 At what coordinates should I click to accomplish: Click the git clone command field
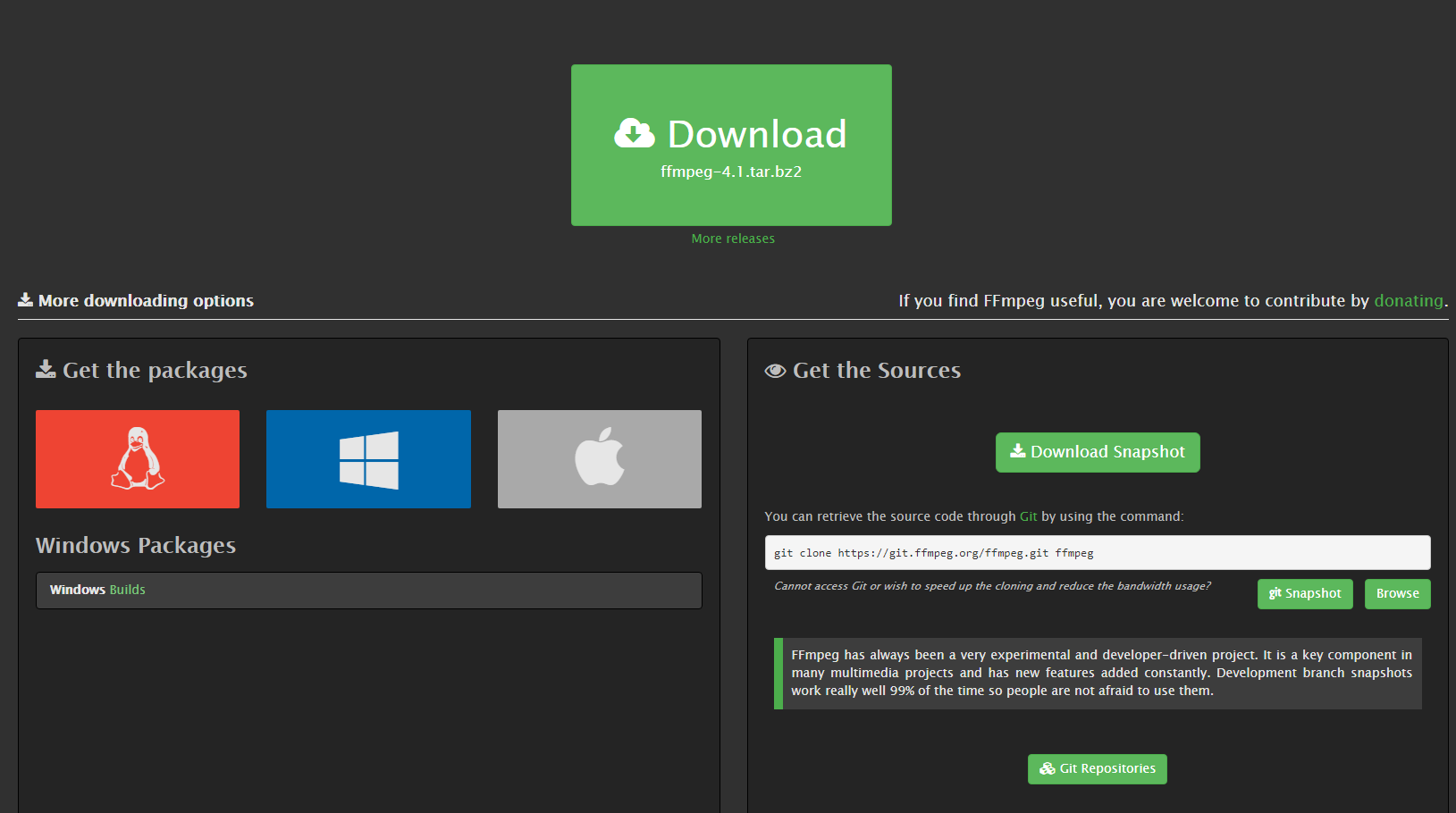point(1098,553)
